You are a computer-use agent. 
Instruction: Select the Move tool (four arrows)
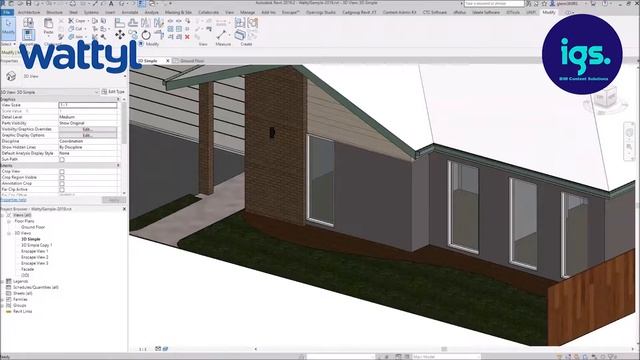pos(120,35)
